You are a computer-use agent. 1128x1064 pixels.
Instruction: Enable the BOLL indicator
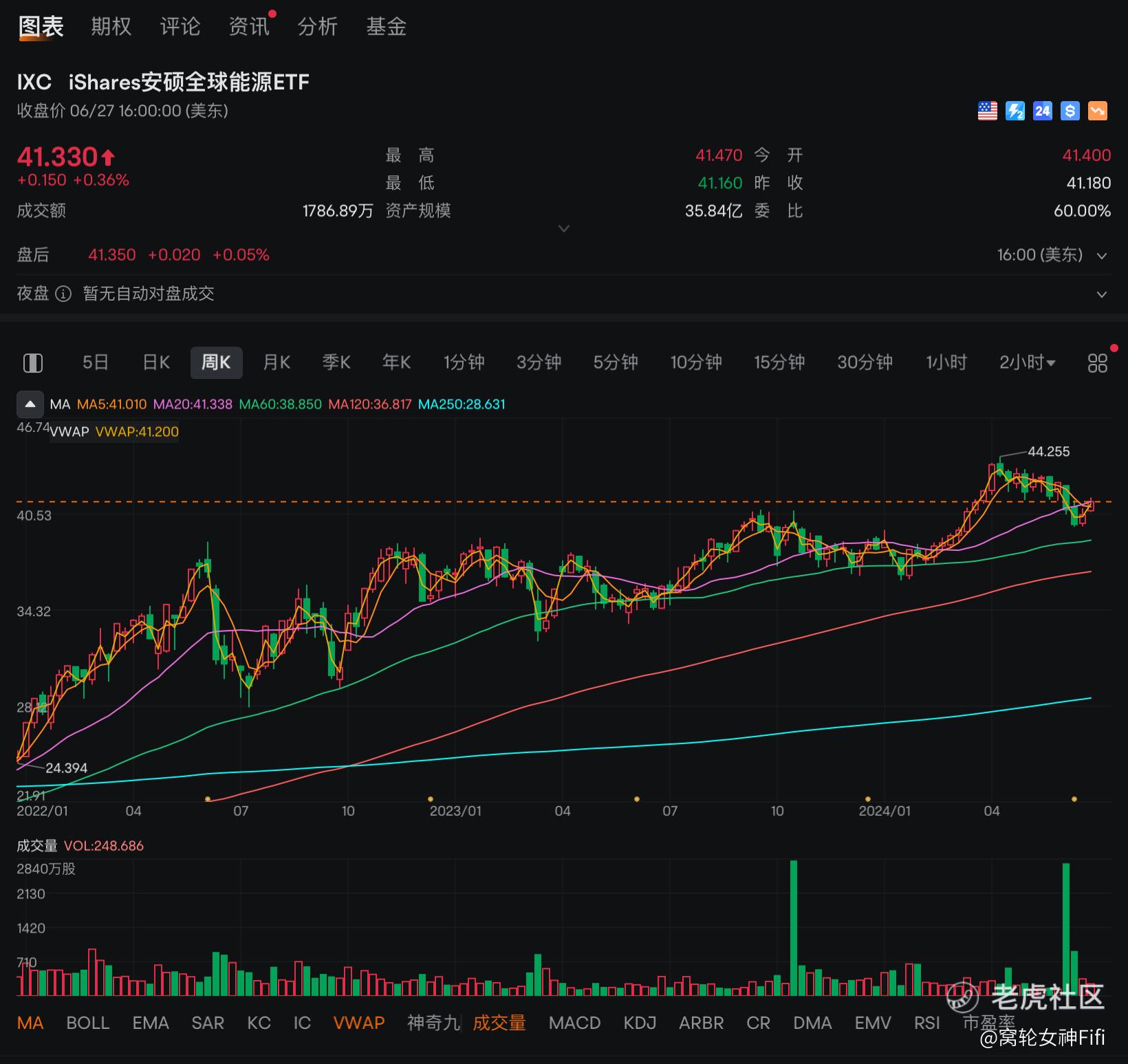[88, 1023]
